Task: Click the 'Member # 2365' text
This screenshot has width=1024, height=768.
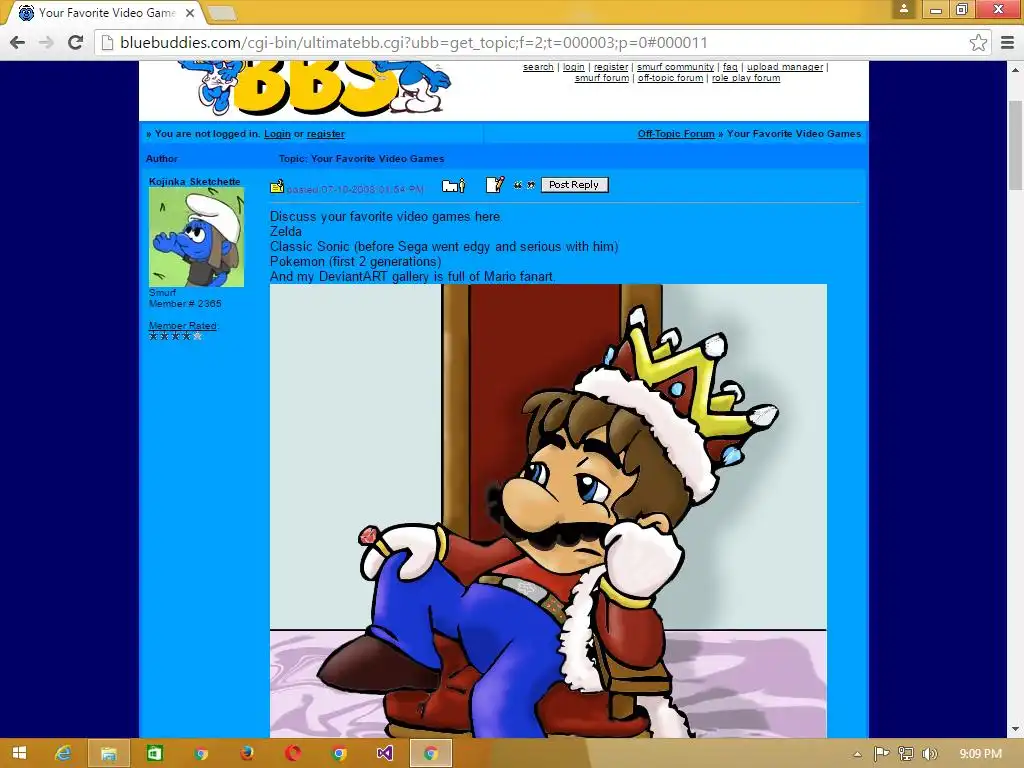Action: (x=185, y=304)
